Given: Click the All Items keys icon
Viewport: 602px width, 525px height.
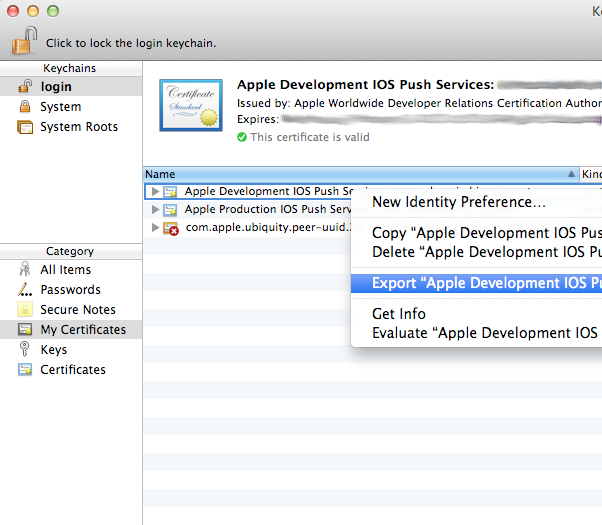Looking at the screenshot, I should click(x=25, y=269).
